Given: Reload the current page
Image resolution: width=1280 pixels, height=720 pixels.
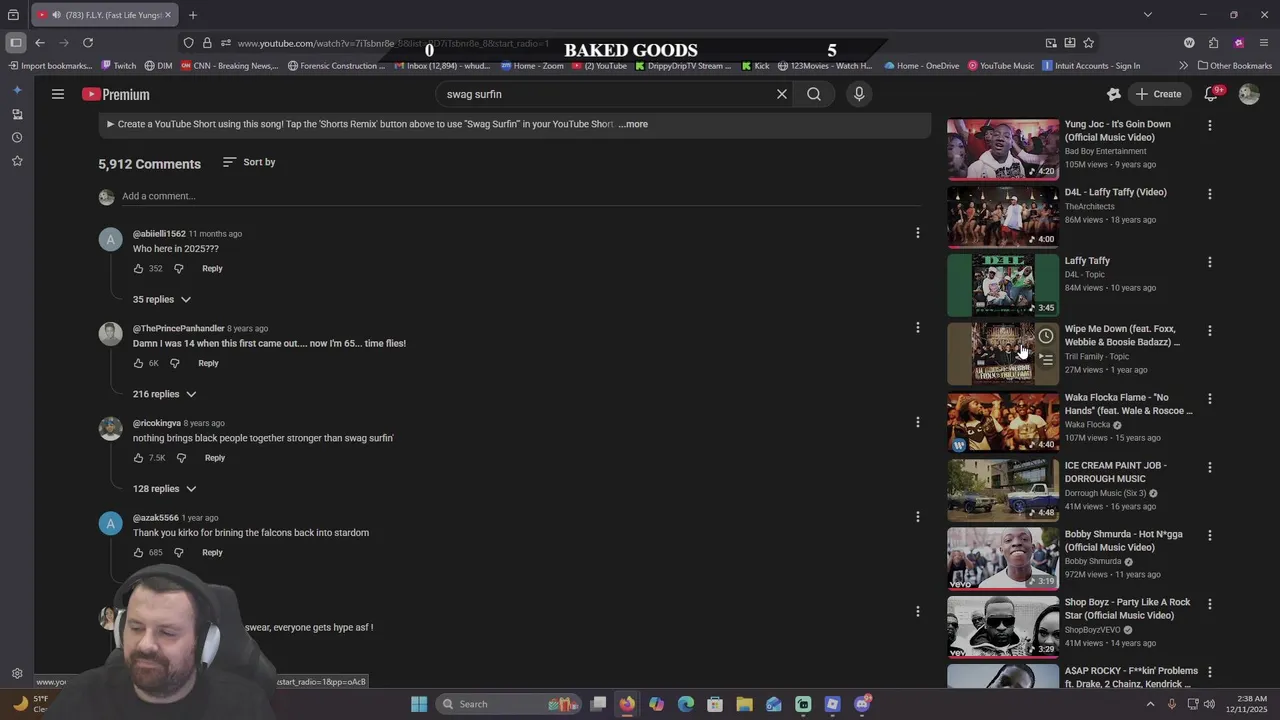Looking at the screenshot, I should coord(88,43).
